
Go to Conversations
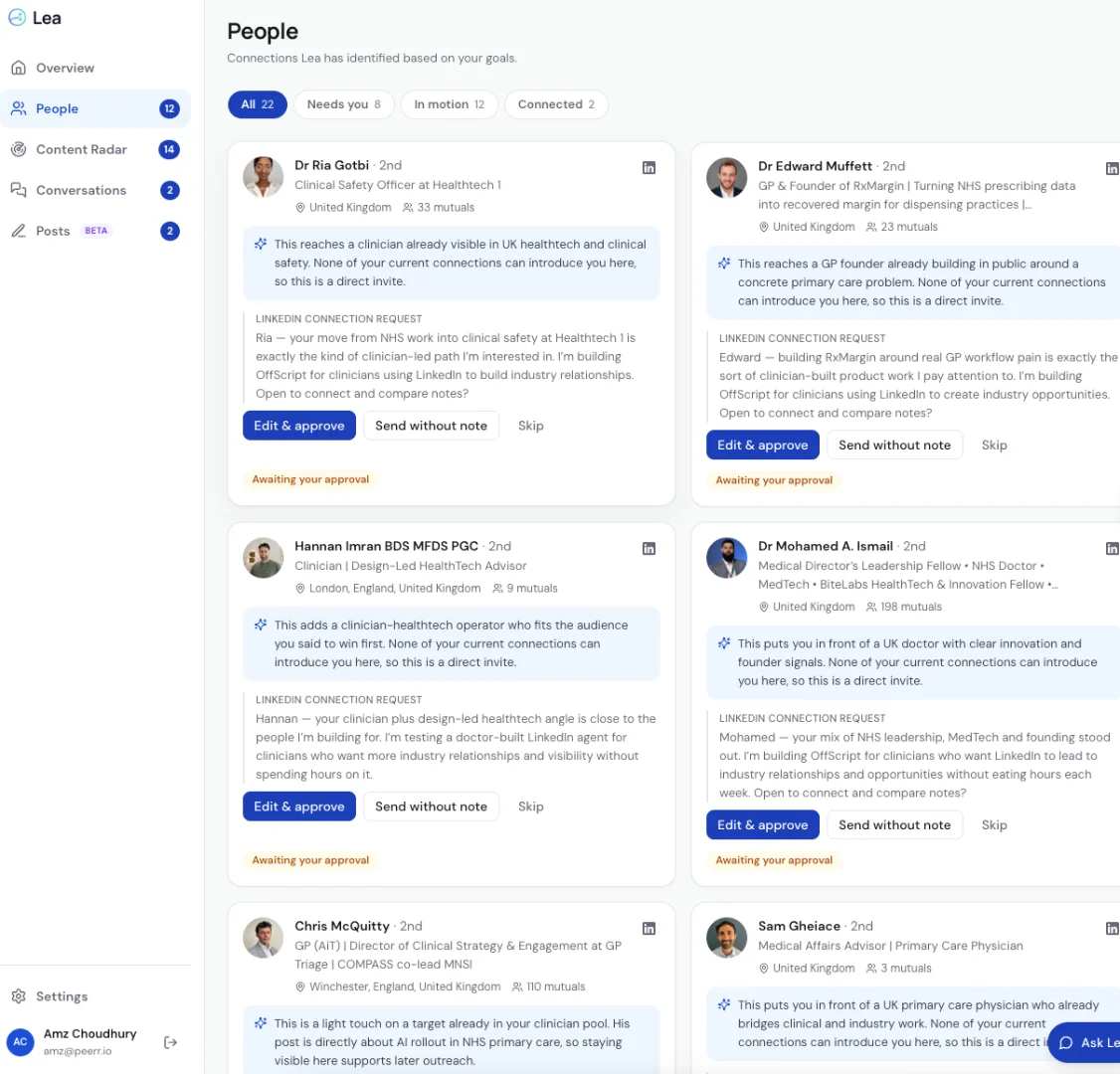(x=95, y=190)
